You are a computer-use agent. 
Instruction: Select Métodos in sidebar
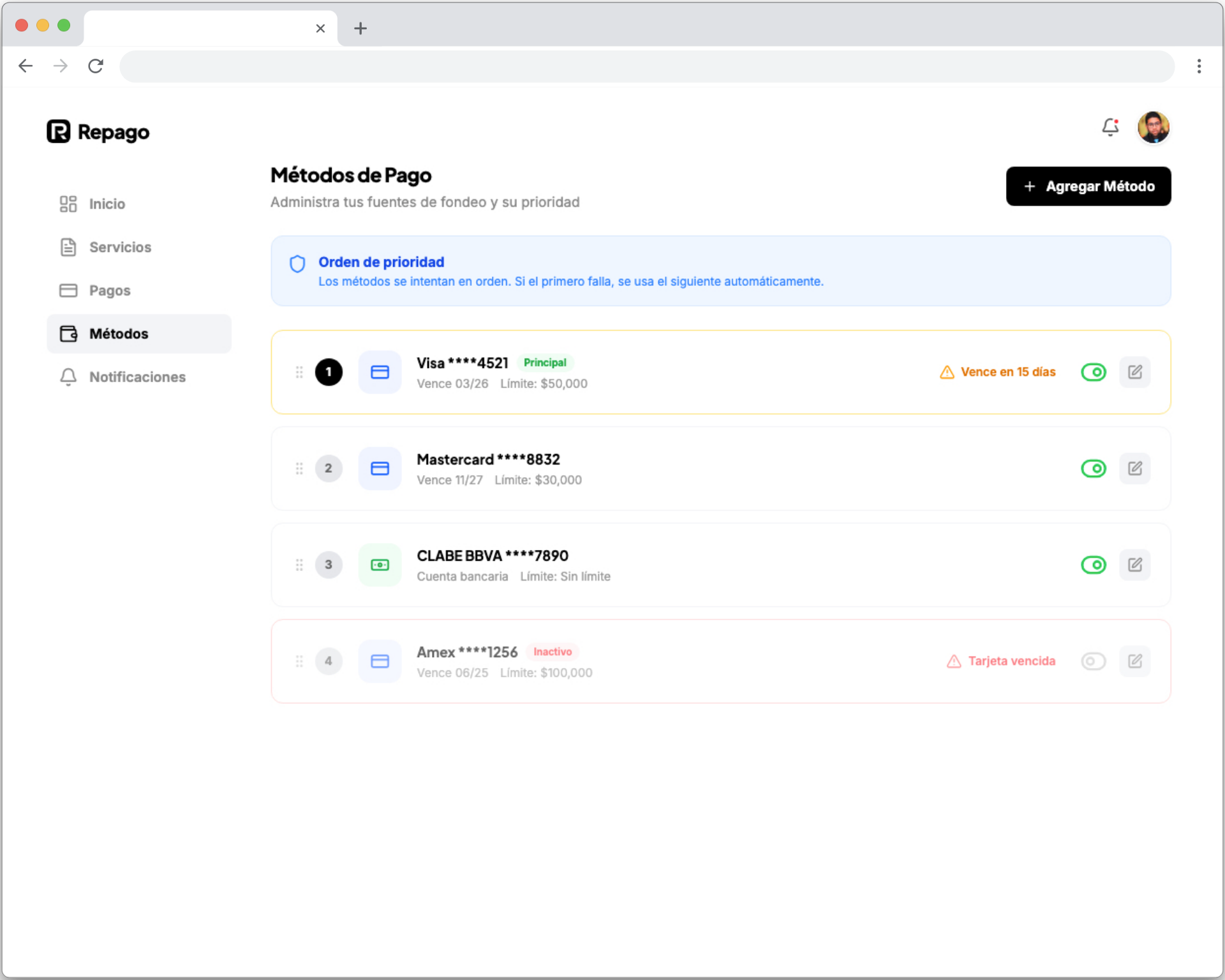[x=139, y=334]
